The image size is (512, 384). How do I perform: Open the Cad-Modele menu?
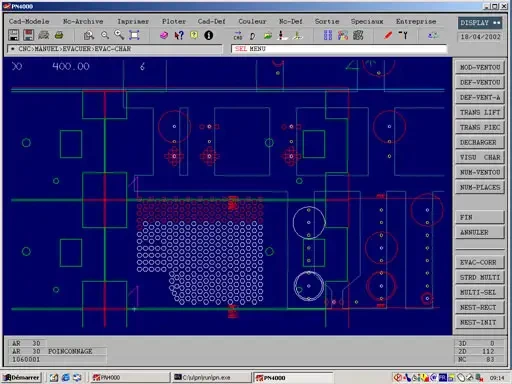coord(29,21)
